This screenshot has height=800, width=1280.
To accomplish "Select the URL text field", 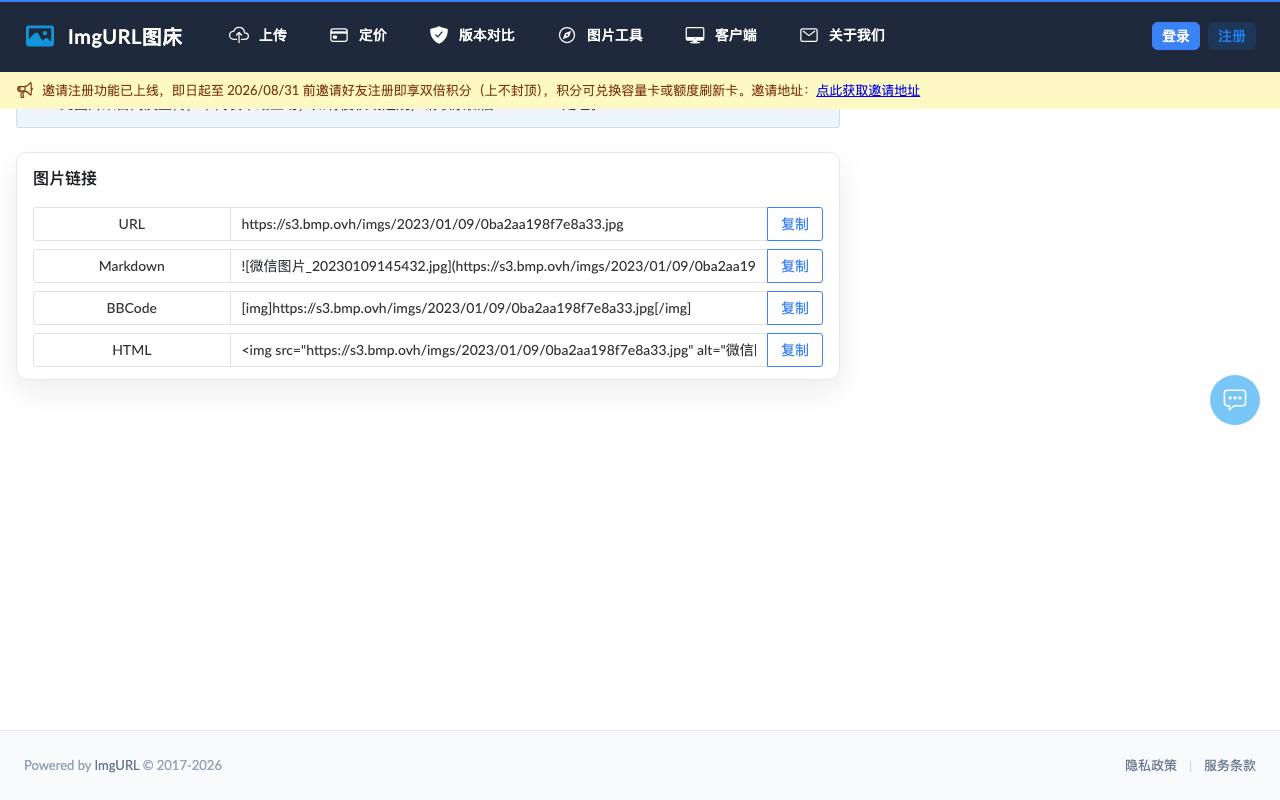I will click(499, 224).
